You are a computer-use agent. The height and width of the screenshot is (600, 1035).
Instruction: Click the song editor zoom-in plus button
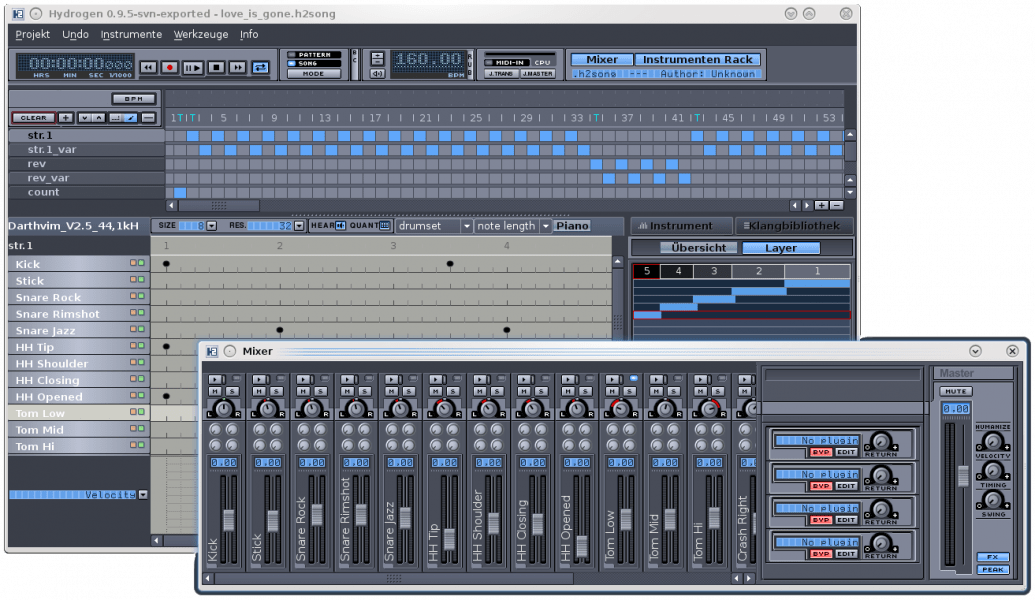[x=821, y=205]
